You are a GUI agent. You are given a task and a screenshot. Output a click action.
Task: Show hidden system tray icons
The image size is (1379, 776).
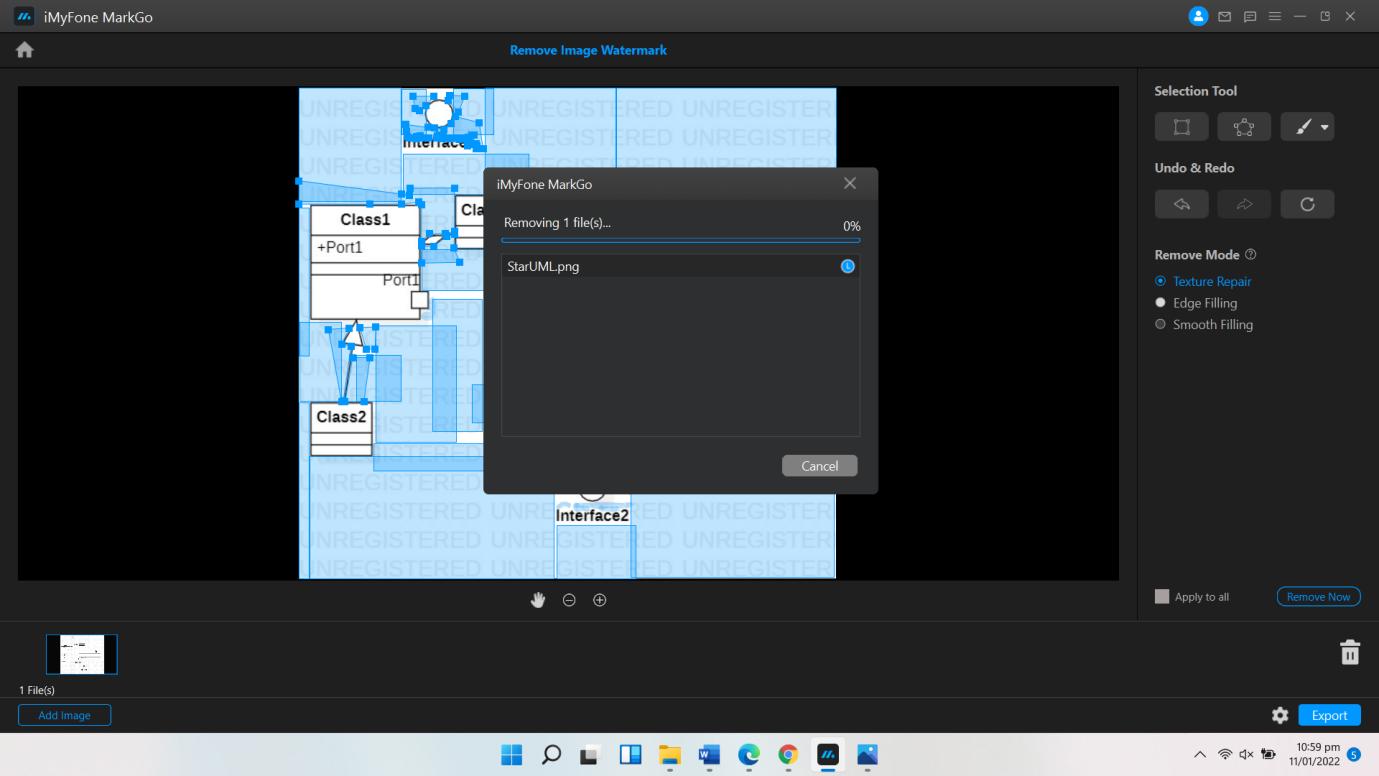pos(1200,755)
